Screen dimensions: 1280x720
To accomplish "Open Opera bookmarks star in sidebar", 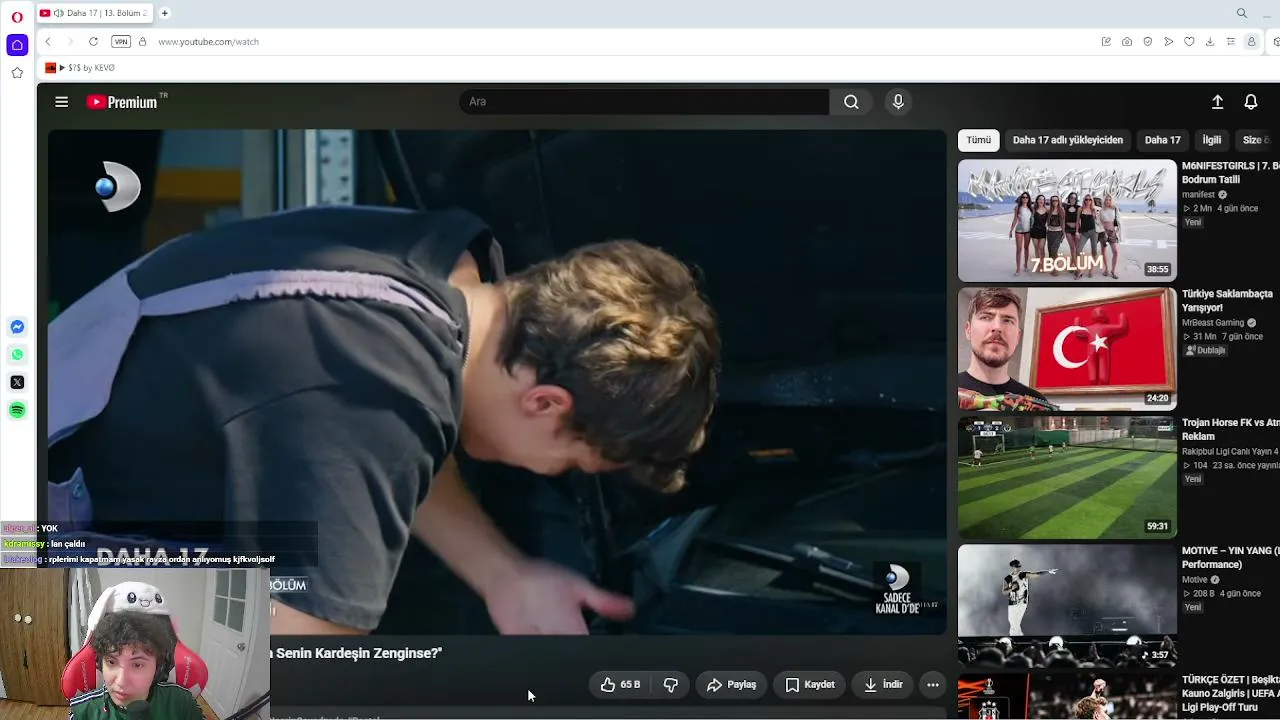I will point(17,73).
